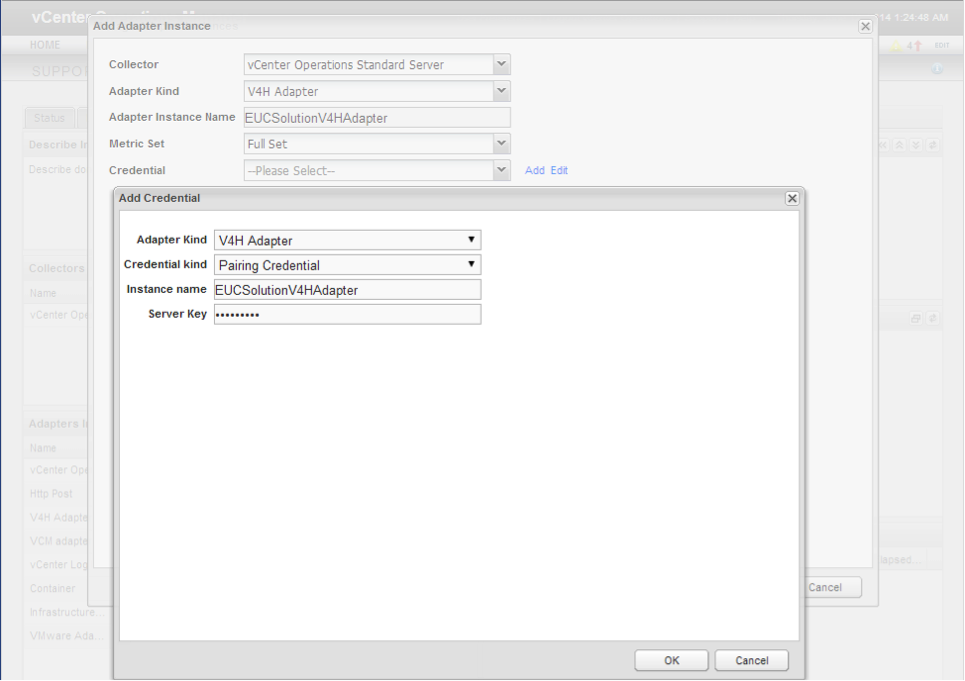This screenshot has height=681, width=965.
Task: Open the Adapter Kind dropdown in Add Credential
Action: point(470,240)
